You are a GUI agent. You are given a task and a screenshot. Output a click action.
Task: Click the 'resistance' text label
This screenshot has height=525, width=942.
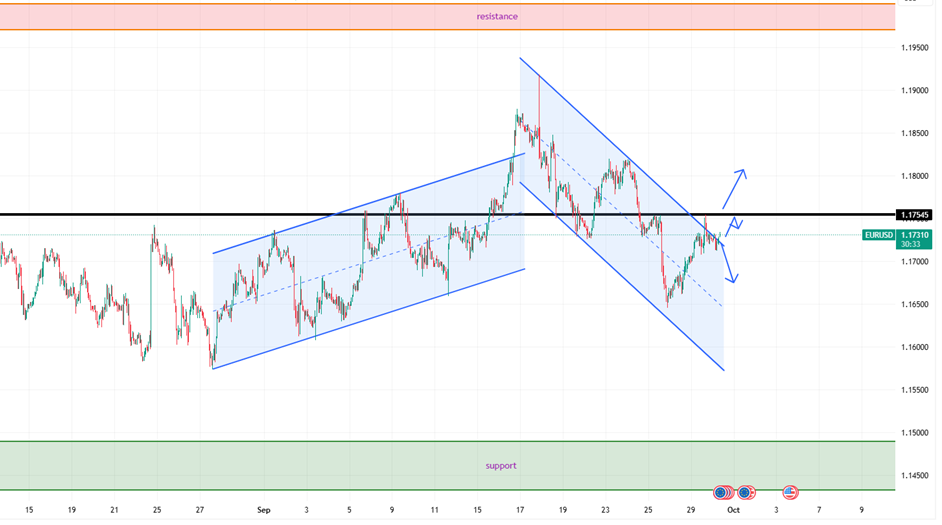coord(497,16)
